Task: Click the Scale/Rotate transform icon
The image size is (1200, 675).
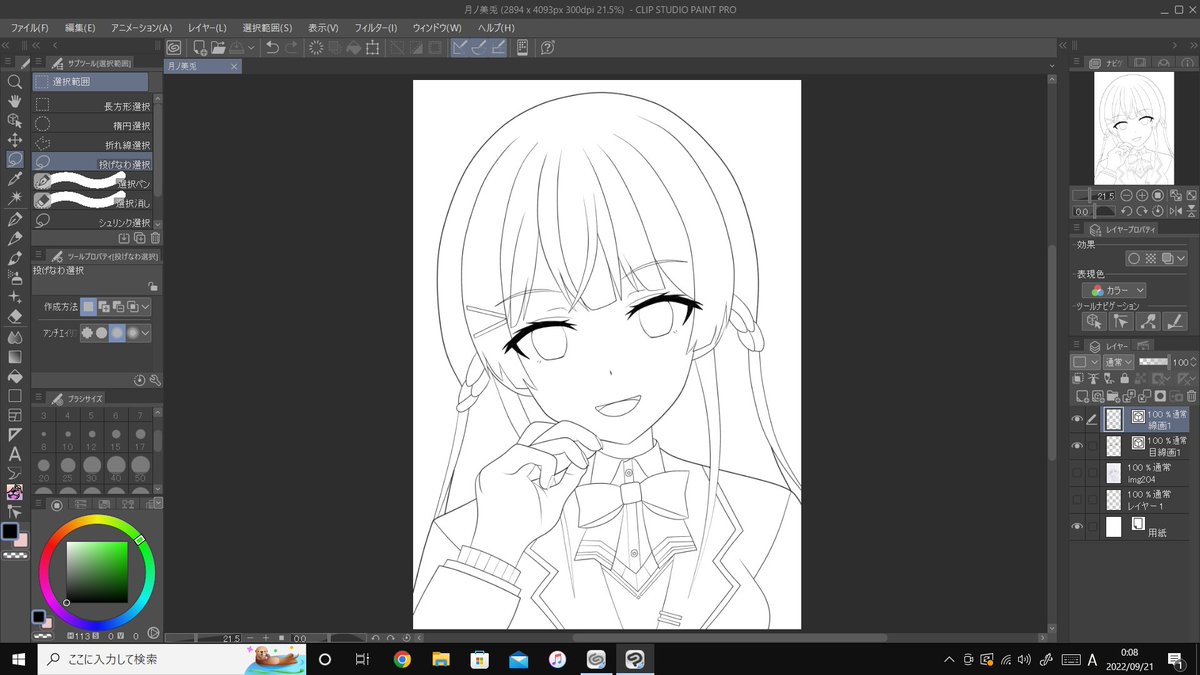Action: click(x=372, y=47)
